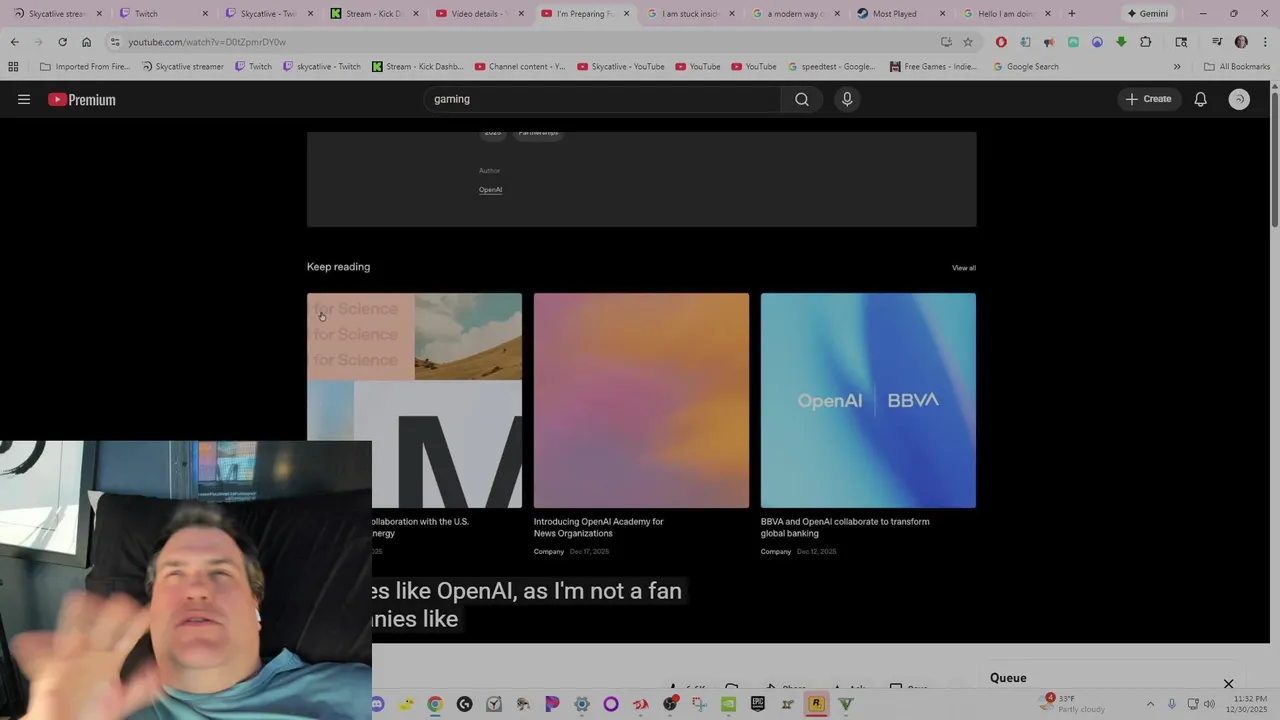The width and height of the screenshot is (1280, 720).
Task: Focus the search box containing "gaming"
Action: point(602,99)
